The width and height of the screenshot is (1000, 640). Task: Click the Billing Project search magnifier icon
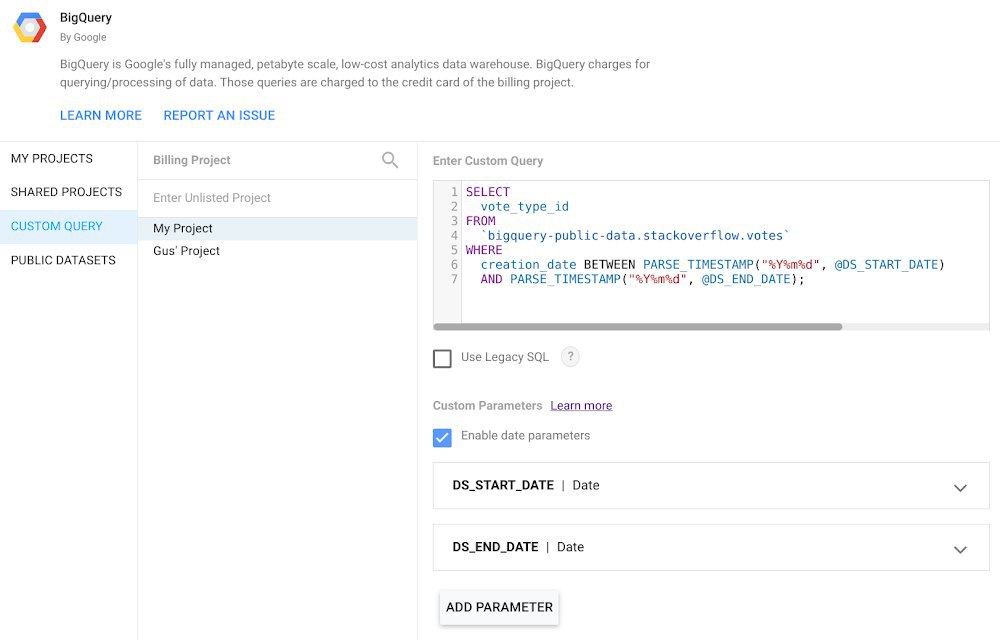point(390,160)
